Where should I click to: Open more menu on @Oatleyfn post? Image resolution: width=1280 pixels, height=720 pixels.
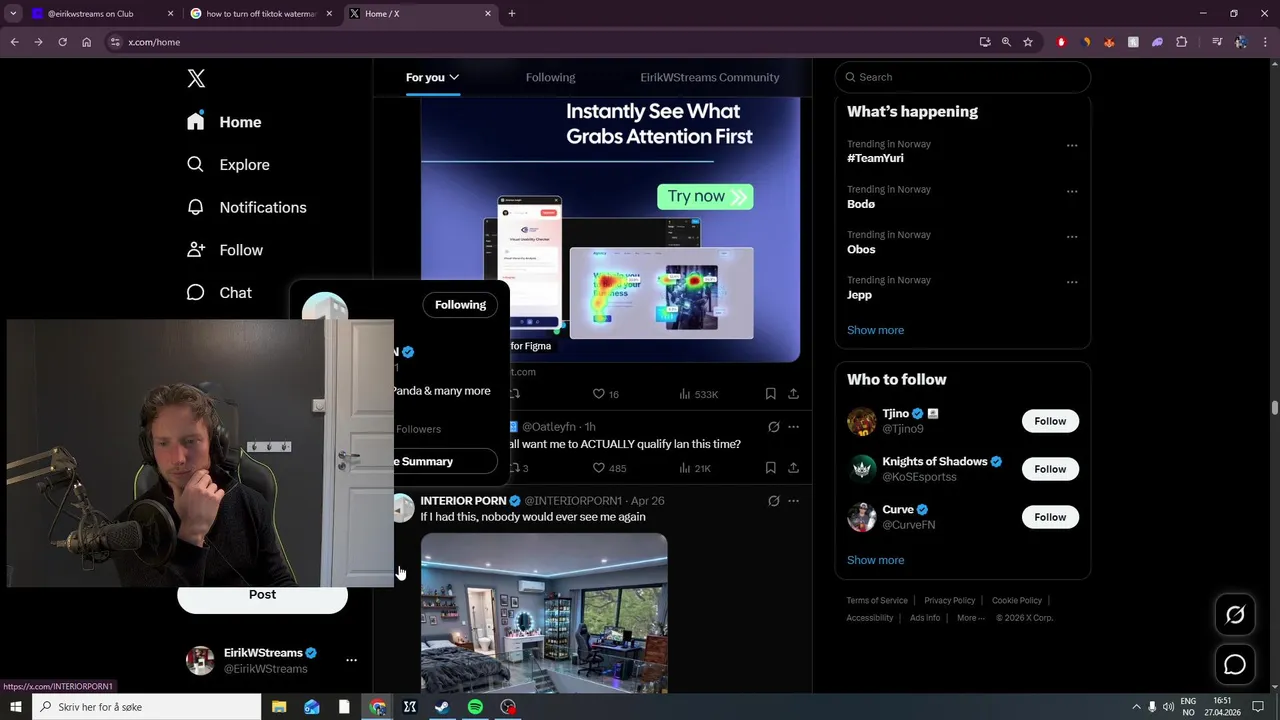click(793, 427)
